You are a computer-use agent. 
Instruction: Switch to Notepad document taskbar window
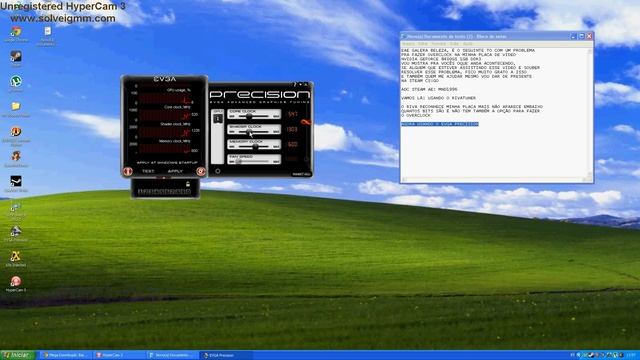pos(172,355)
